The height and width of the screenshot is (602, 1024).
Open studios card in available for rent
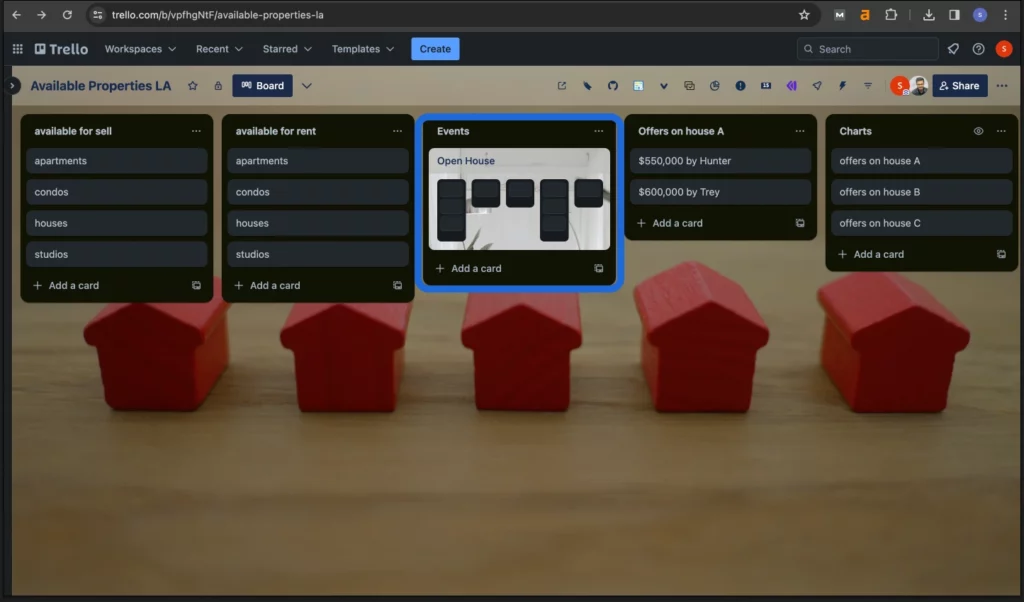click(x=318, y=254)
